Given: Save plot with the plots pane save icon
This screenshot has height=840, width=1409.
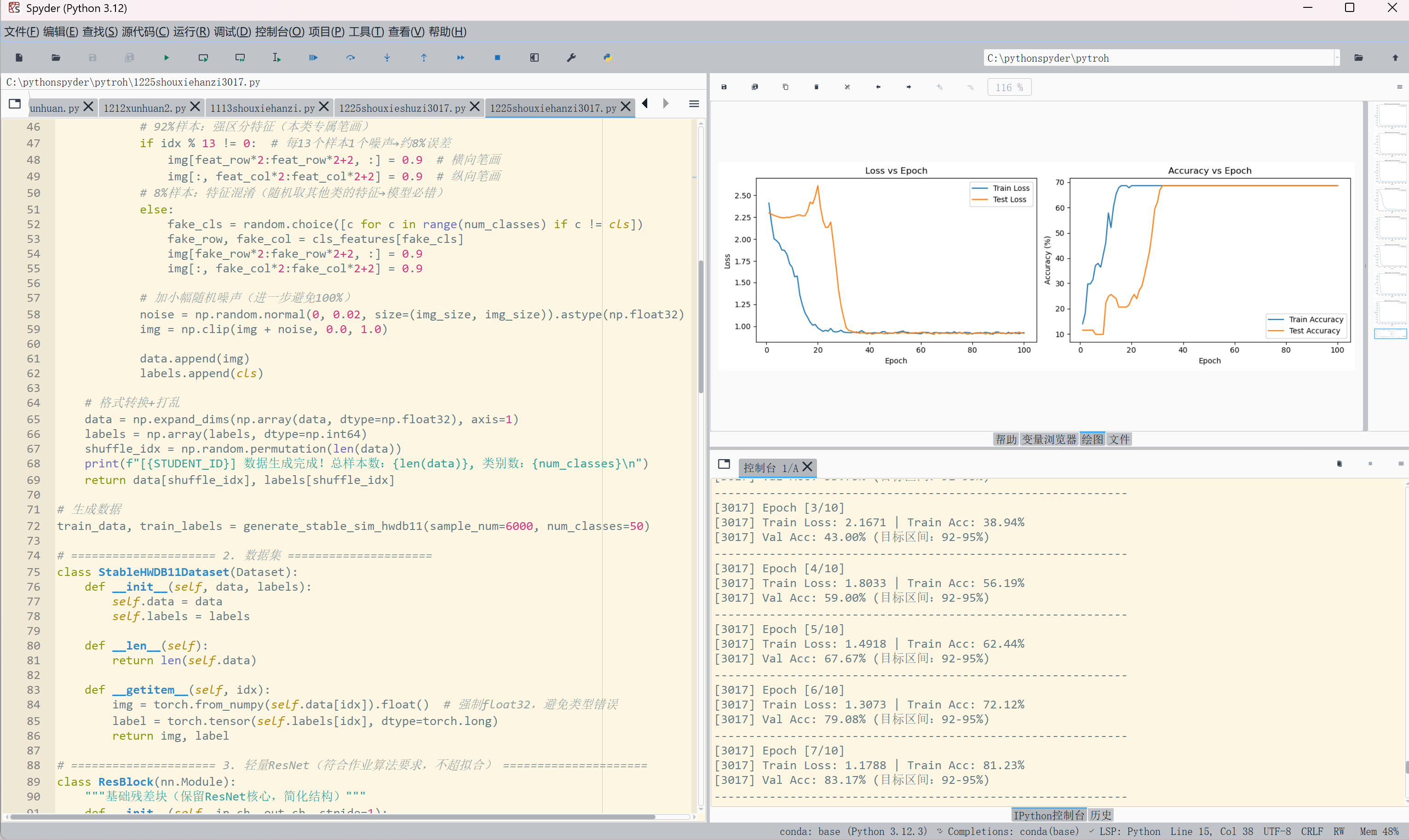Looking at the screenshot, I should (724, 87).
